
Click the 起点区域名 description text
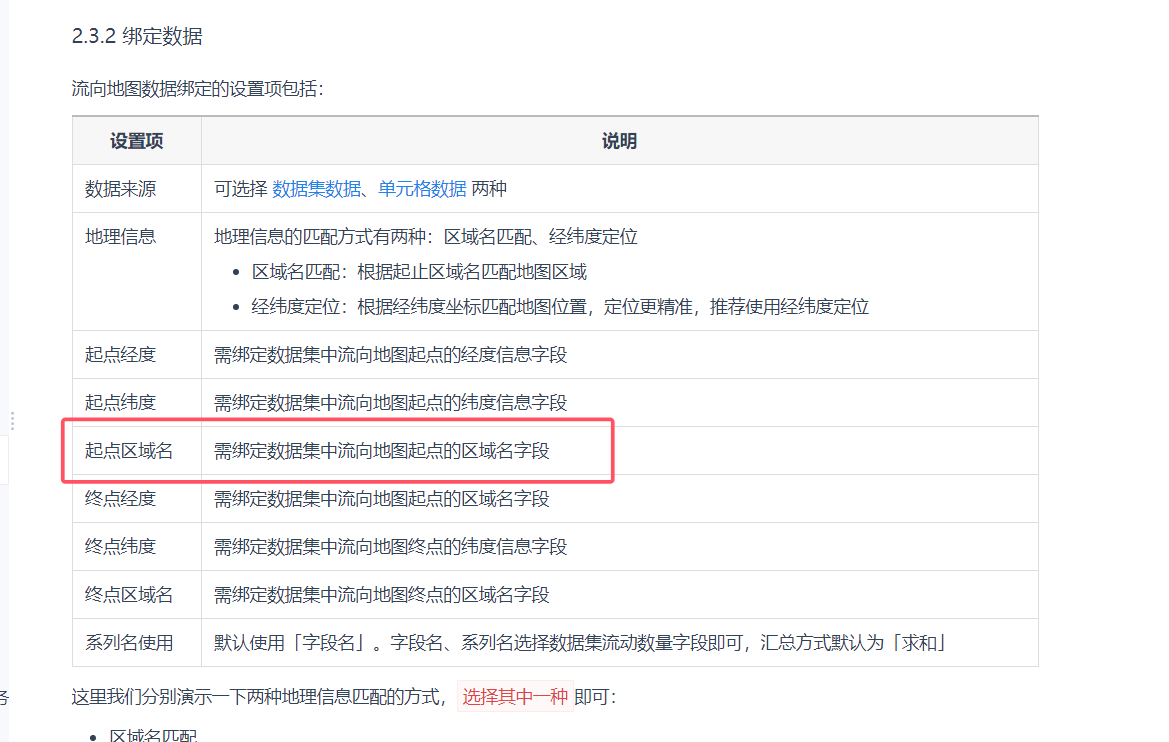382,451
